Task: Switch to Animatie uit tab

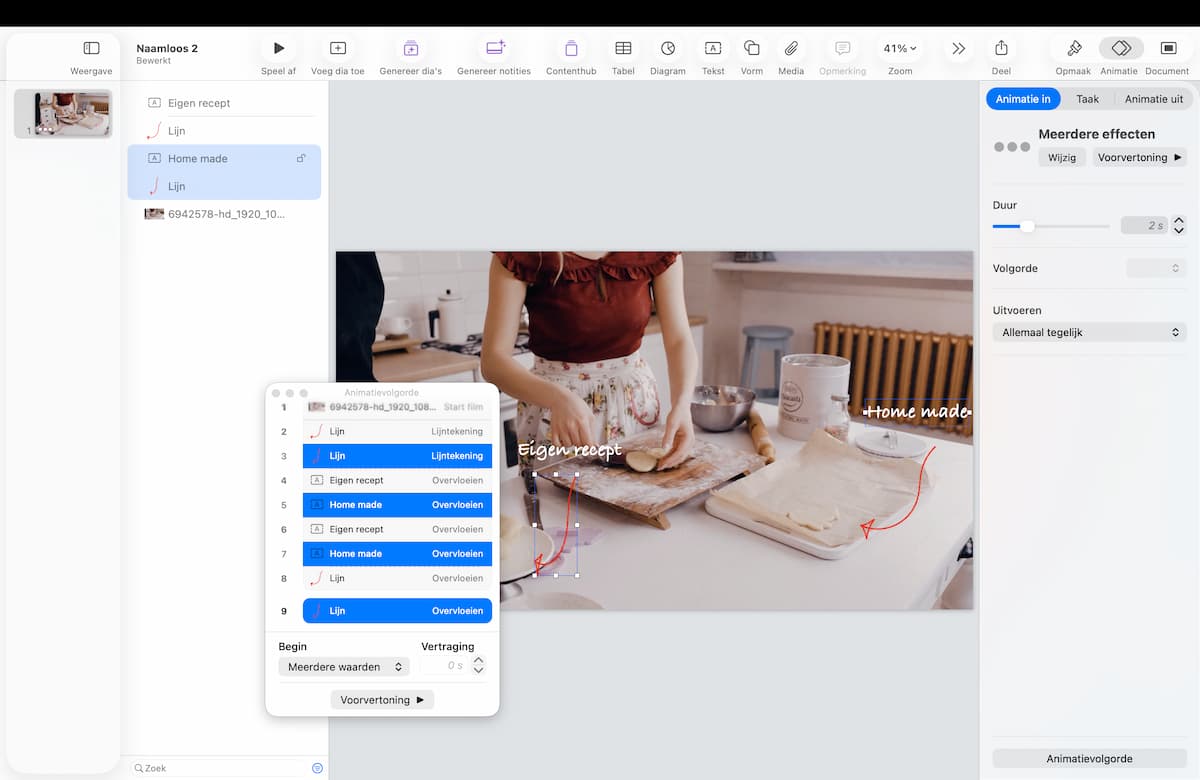Action: (1154, 99)
